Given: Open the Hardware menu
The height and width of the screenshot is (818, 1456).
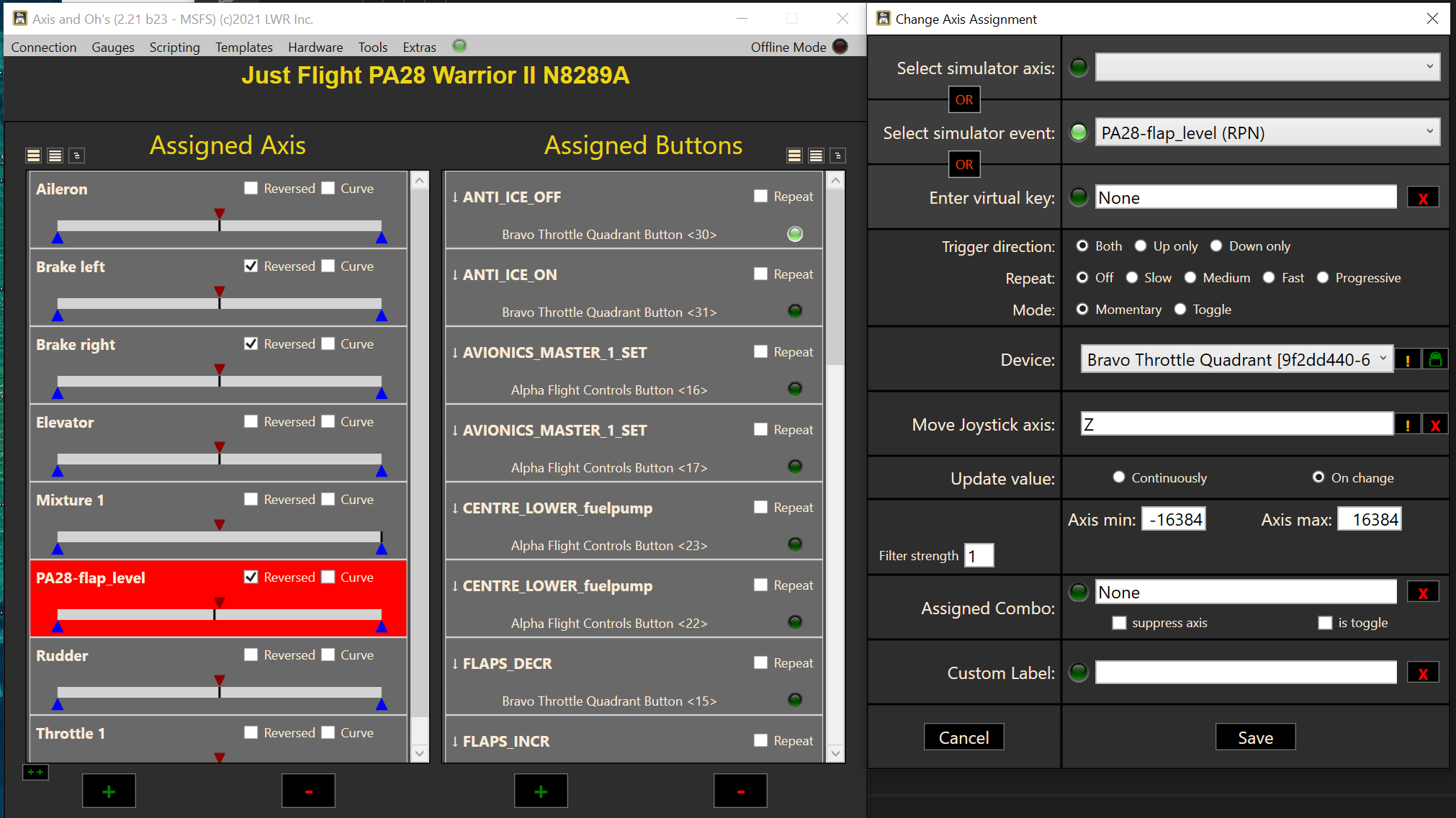Looking at the screenshot, I should pyautogui.click(x=315, y=47).
